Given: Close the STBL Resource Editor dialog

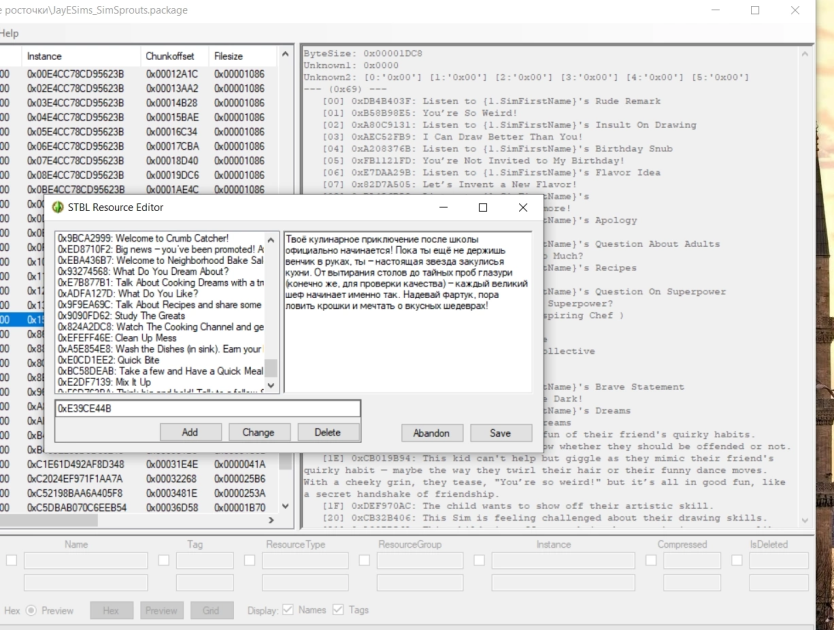Looking at the screenshot, I should point(523,208).
